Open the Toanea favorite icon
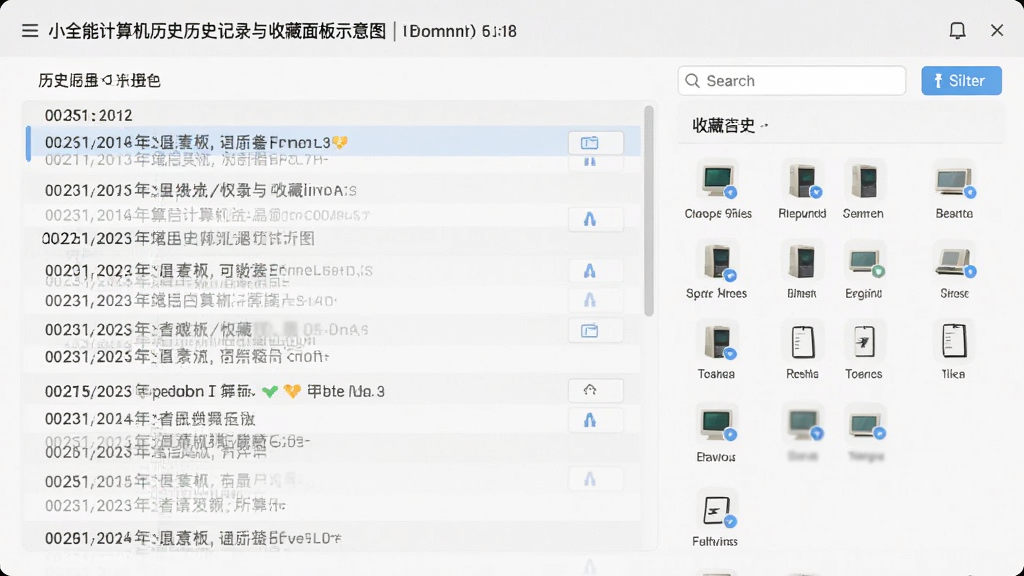Image resolution: width=1024 pixels, height=576 pixels. pyautogui.click(x=717, y=341)
